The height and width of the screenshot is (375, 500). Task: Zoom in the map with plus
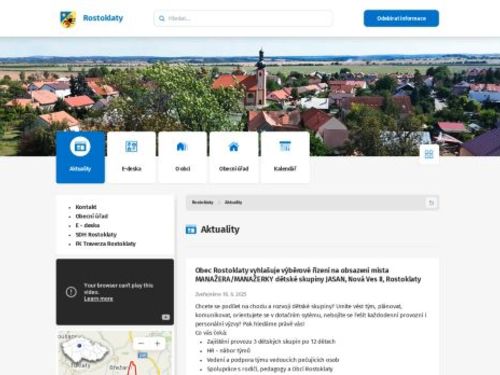point(158,343)
